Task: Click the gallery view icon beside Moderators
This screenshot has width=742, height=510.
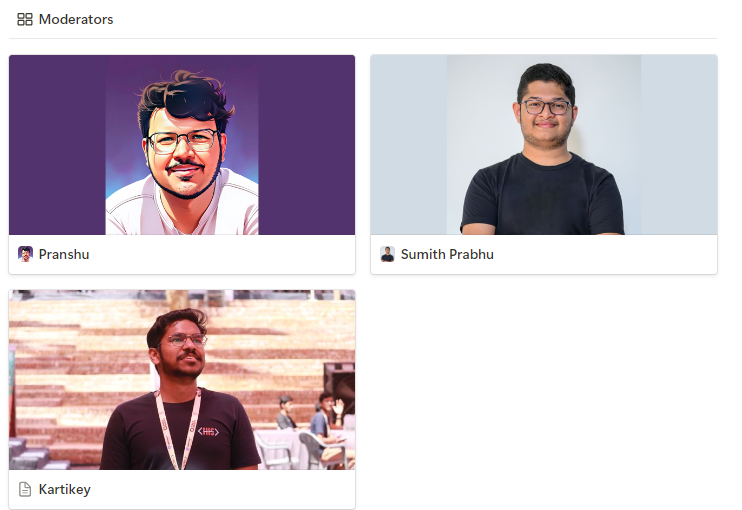Action: [25, 19]
